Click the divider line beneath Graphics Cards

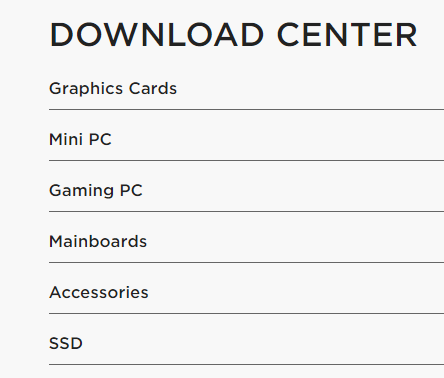coord(246,109)
